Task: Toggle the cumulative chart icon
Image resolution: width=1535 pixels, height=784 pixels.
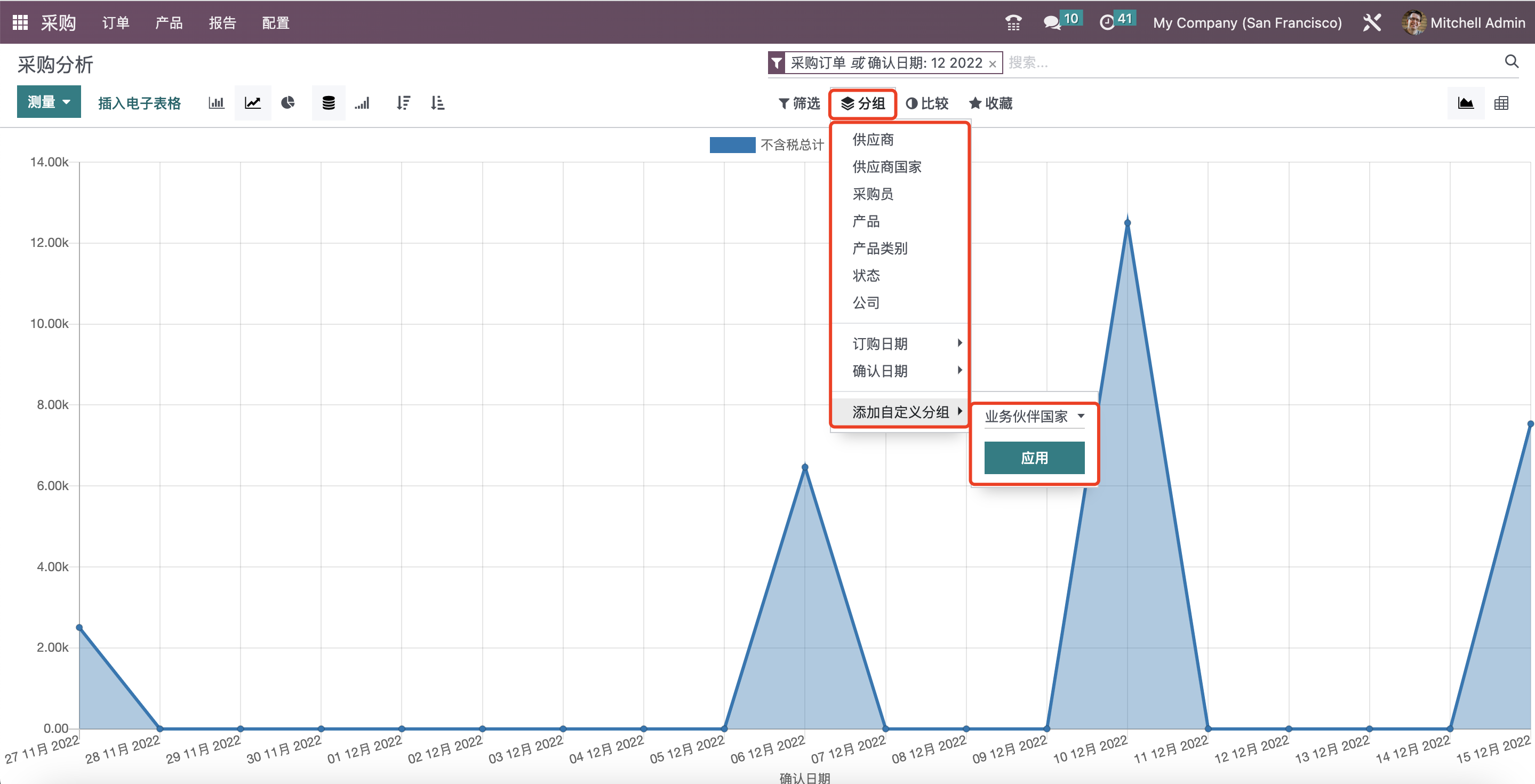Action: tap(362, 103)
